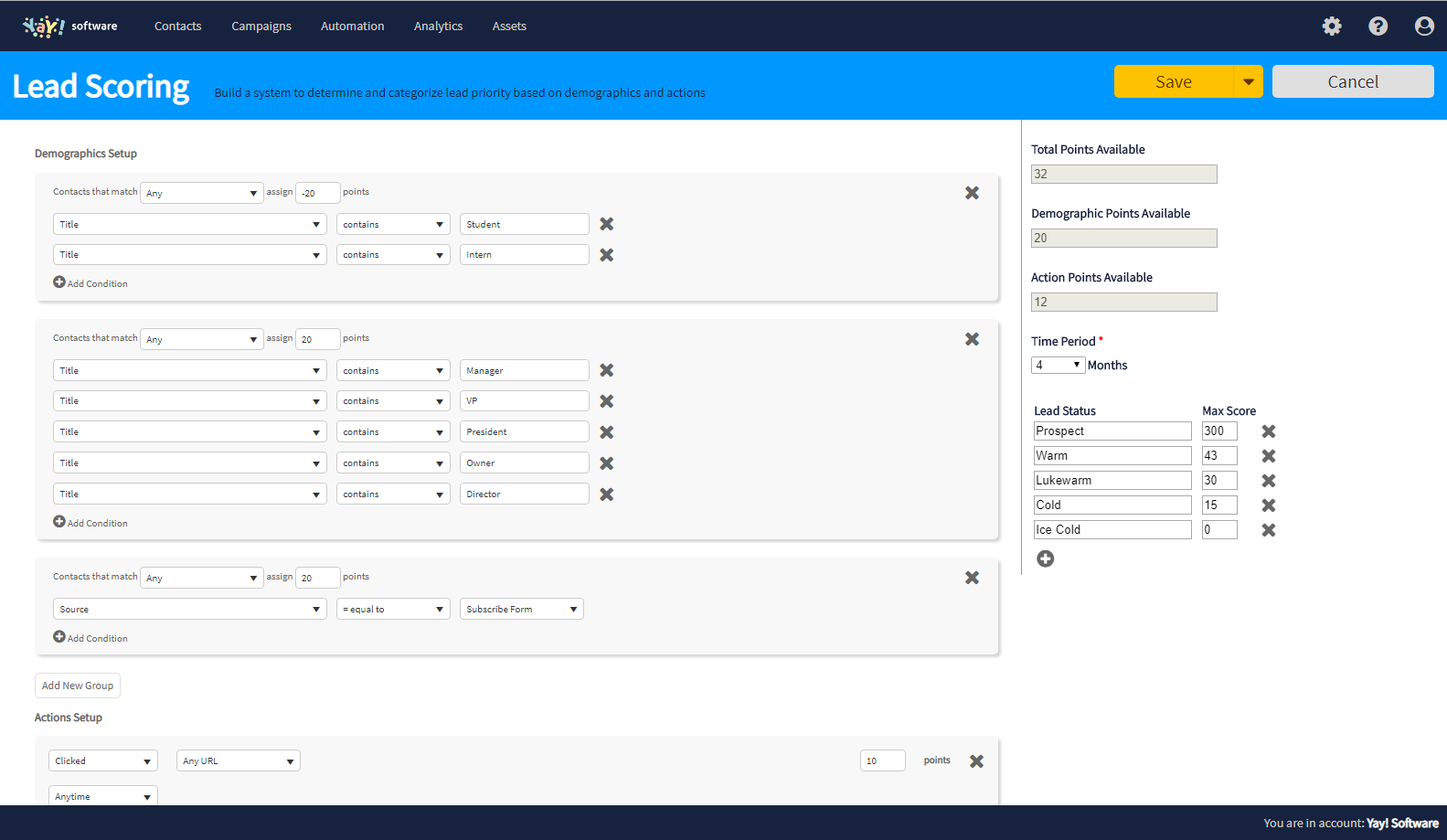Remove the Director title condition
The image size is (1447, 840).
[x=606, y=494]
